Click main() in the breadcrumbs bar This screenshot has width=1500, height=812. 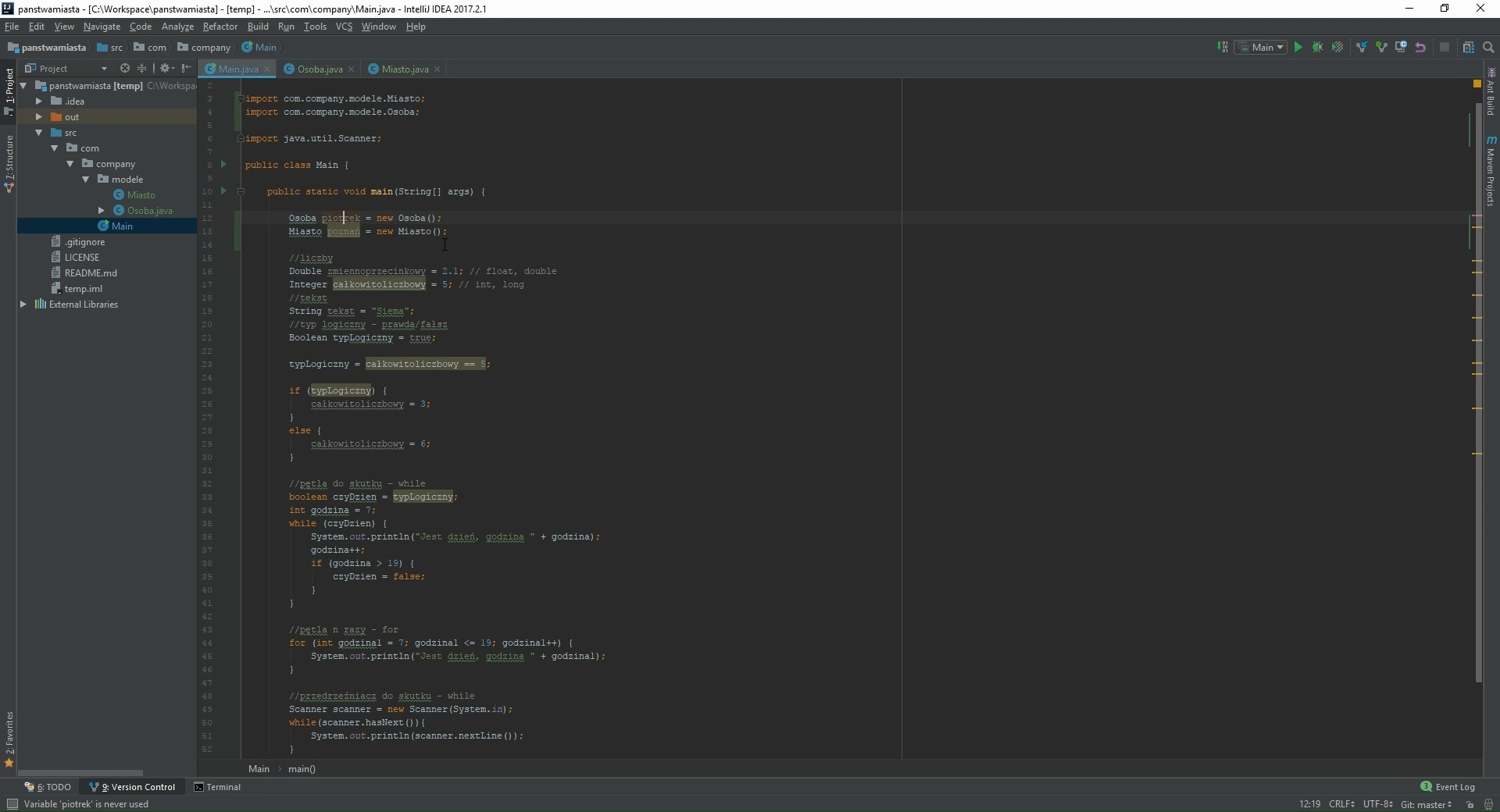tap(302, 769)
